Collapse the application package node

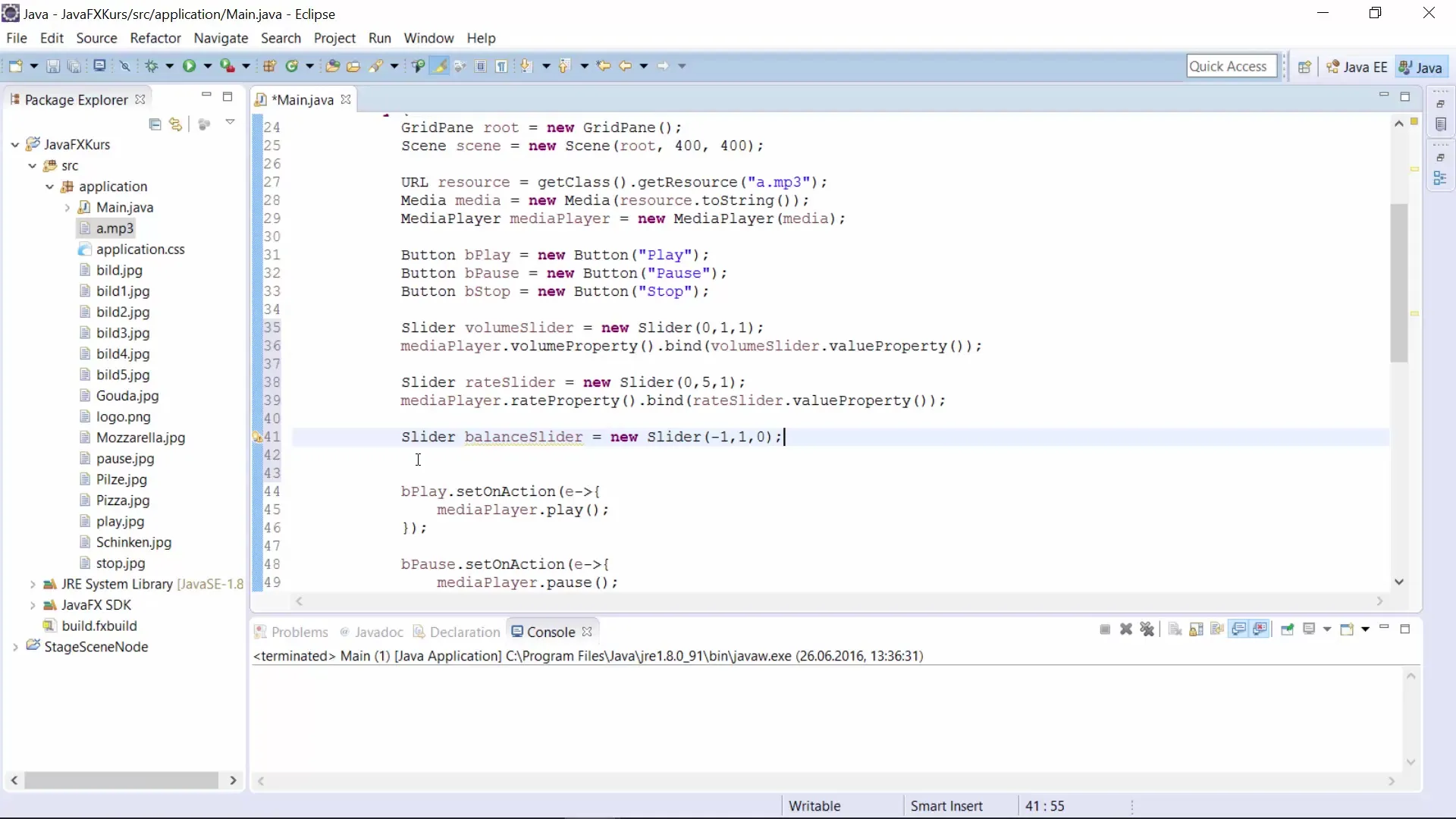[x=49, y=187]
